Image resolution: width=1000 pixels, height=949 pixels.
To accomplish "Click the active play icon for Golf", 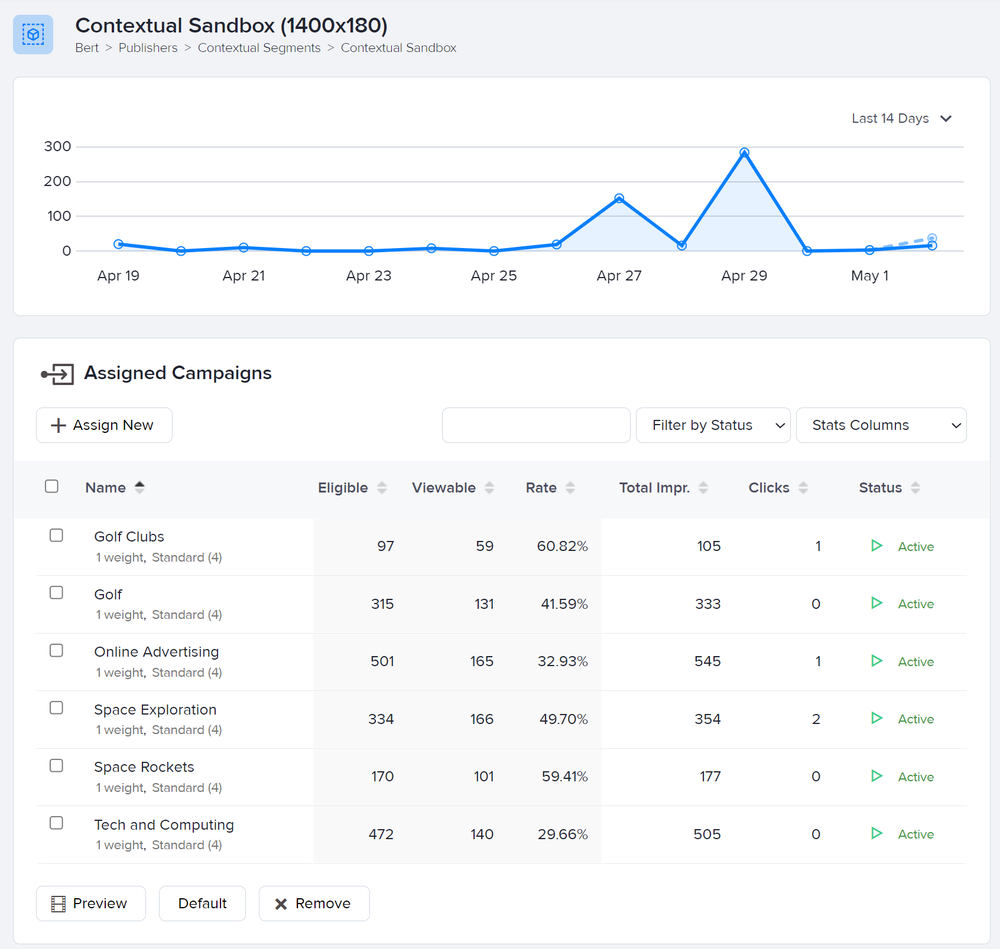I will click(877, 603).
